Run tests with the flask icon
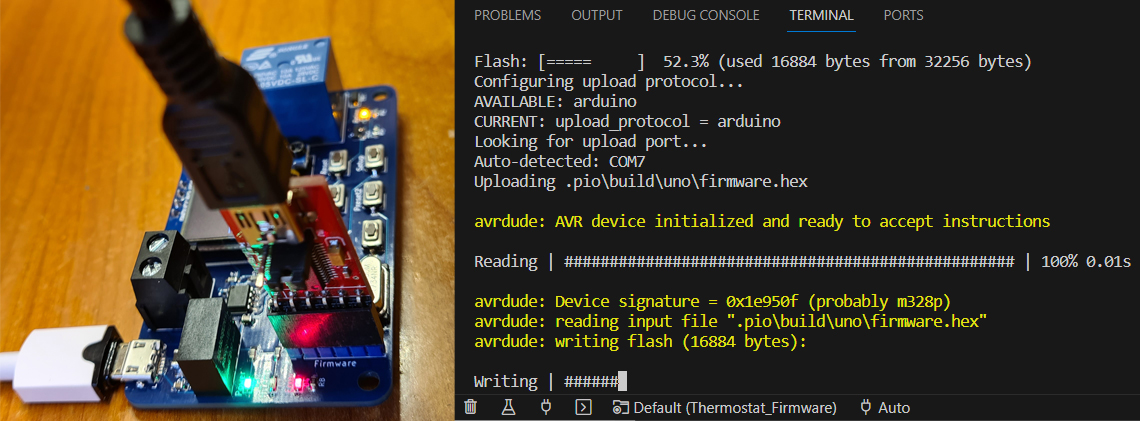Screen dimensions: 1140x421 (x=508, y=408)
